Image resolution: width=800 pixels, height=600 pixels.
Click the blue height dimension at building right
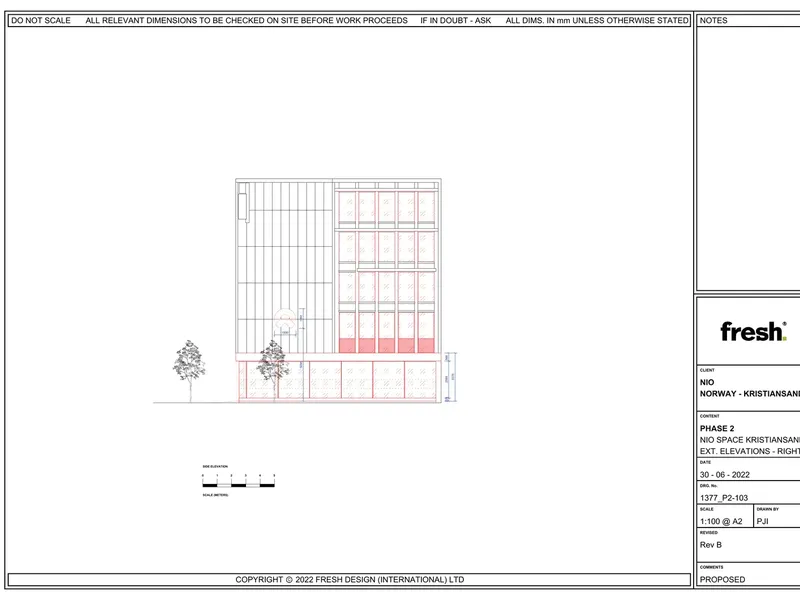tap(450, 377)
